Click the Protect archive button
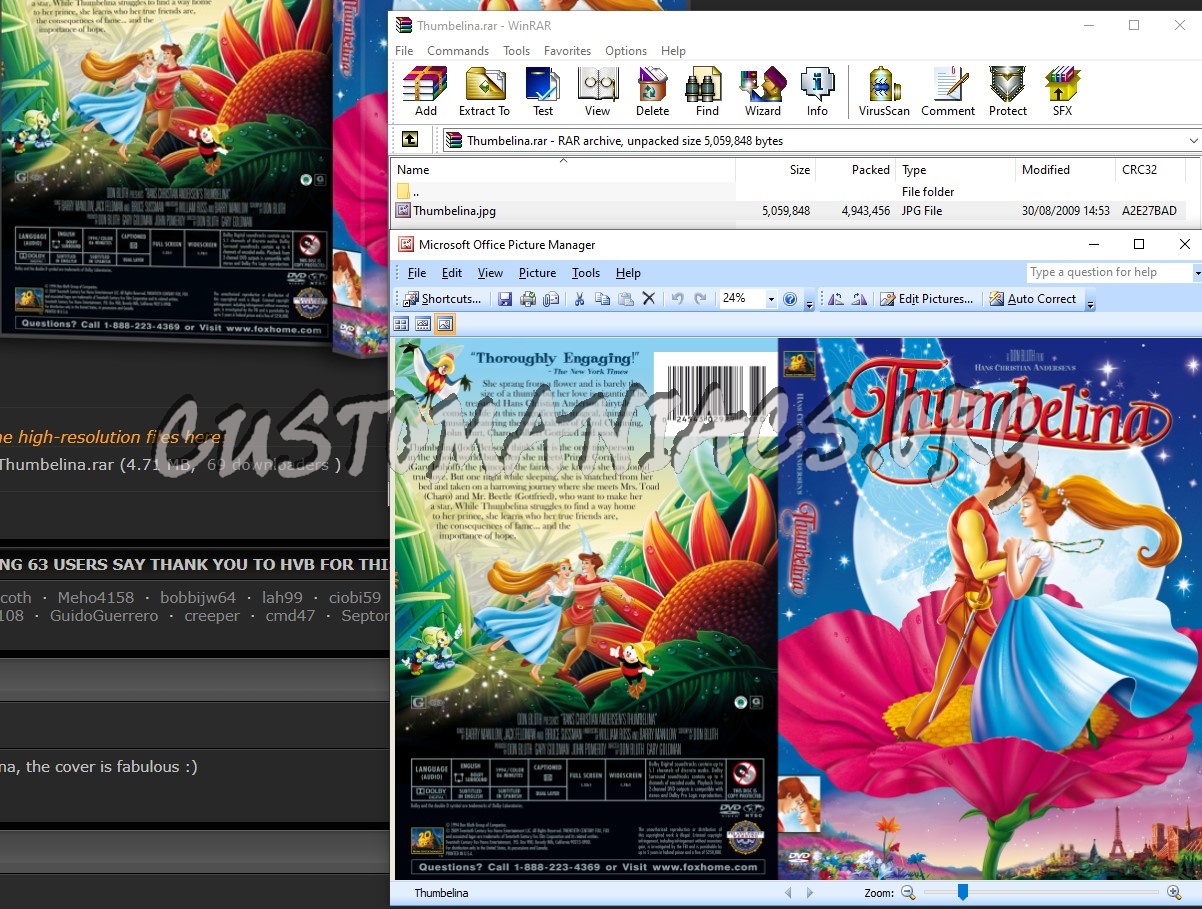This screenshot has width=1202, height=909. click(1008, 92)
